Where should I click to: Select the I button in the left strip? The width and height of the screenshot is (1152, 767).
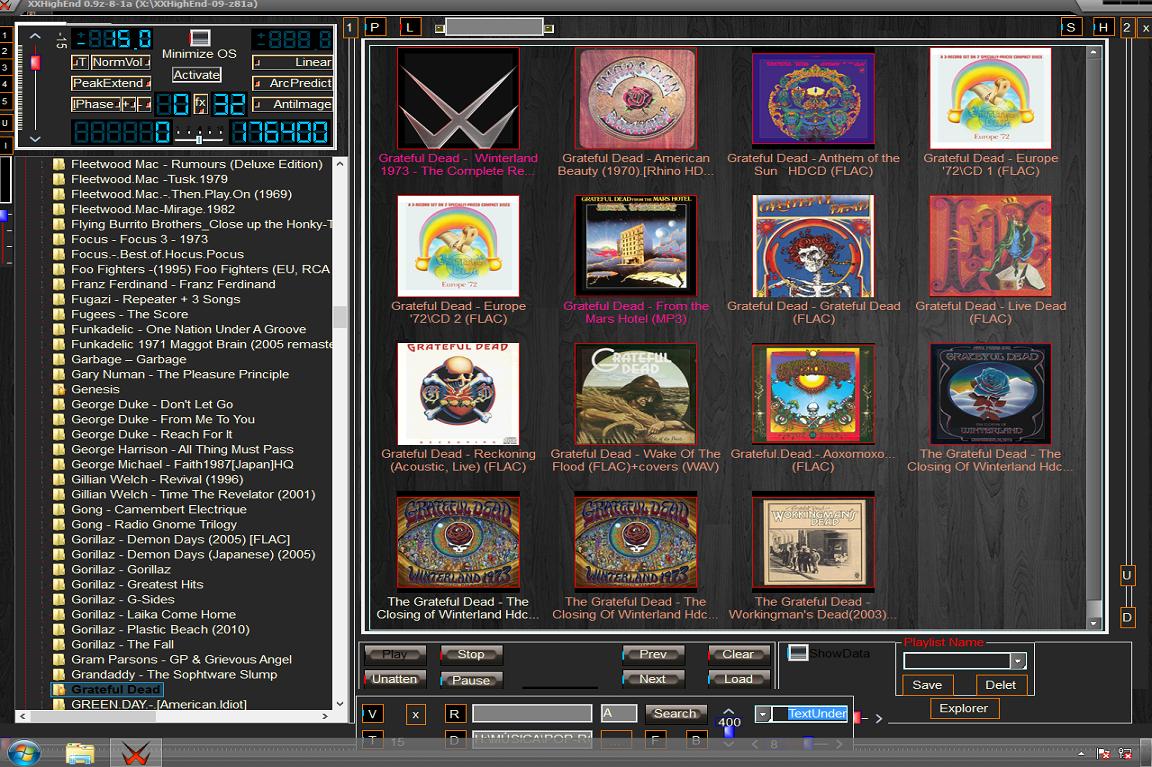coord(5,145)
